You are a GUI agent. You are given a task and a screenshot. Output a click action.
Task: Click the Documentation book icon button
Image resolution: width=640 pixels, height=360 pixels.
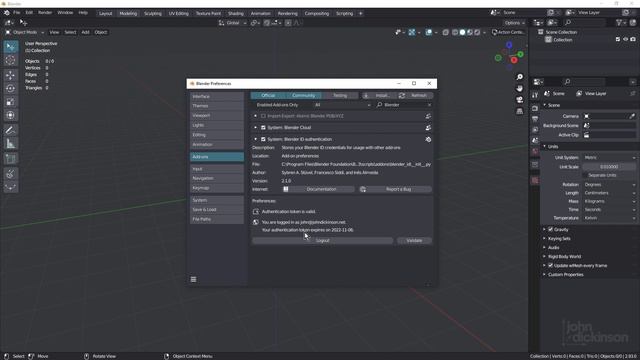pos(319,189)
